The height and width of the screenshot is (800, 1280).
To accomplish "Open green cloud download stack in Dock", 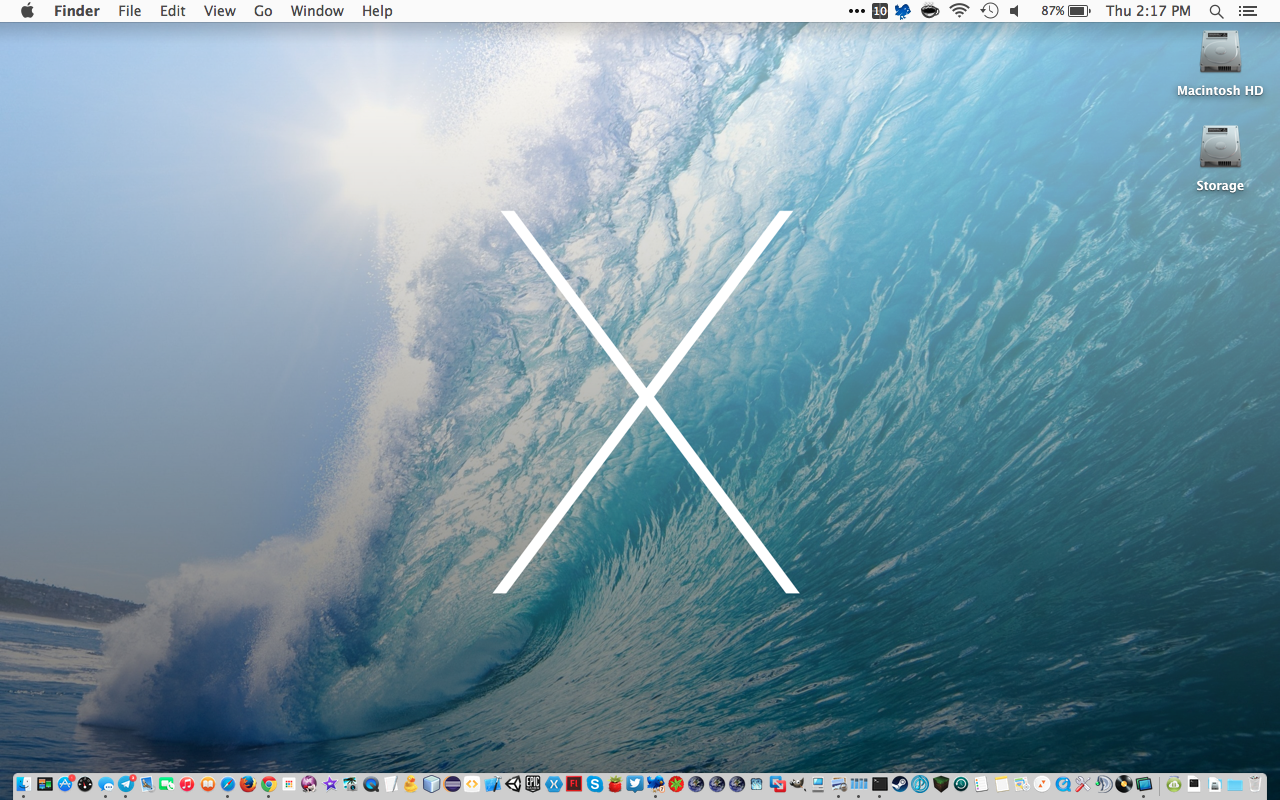I will click(1174, 784).
